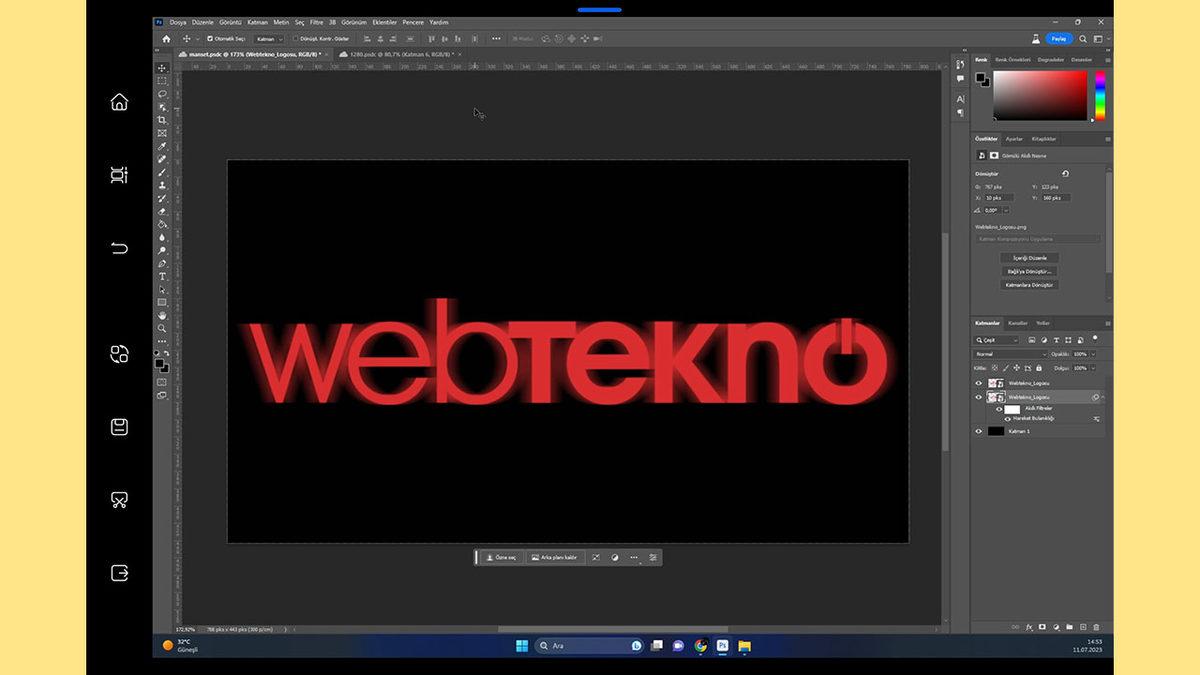Choose the Eyedropper tool
The image size is (1200, 675).
coord(162,146)
